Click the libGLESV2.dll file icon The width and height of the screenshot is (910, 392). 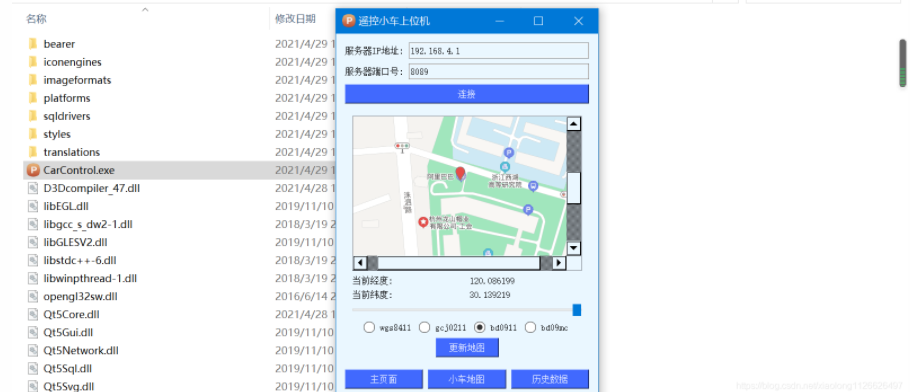point(33,242)
